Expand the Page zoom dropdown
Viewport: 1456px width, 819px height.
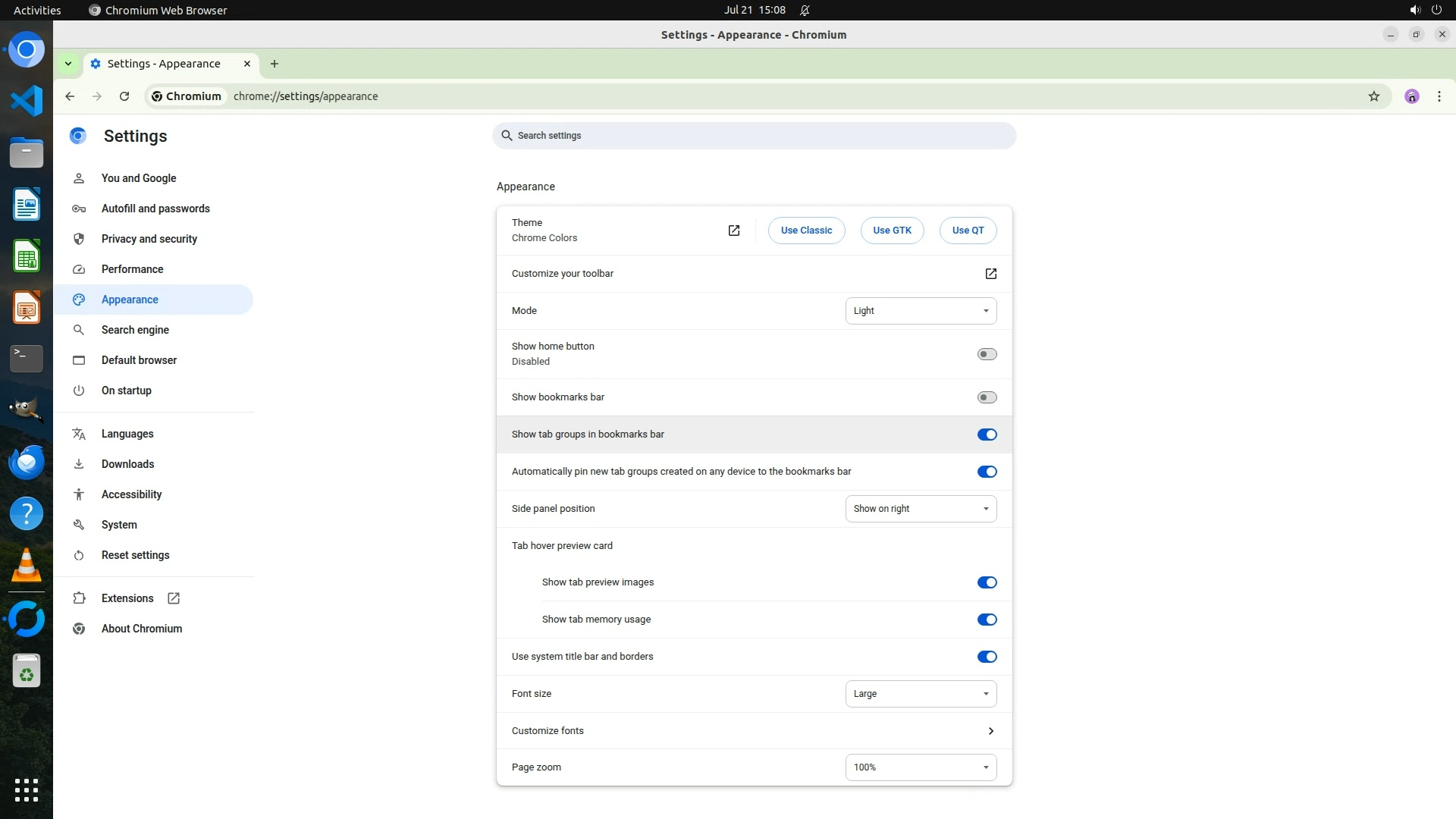pyautogui.click(x=921, y=767)
